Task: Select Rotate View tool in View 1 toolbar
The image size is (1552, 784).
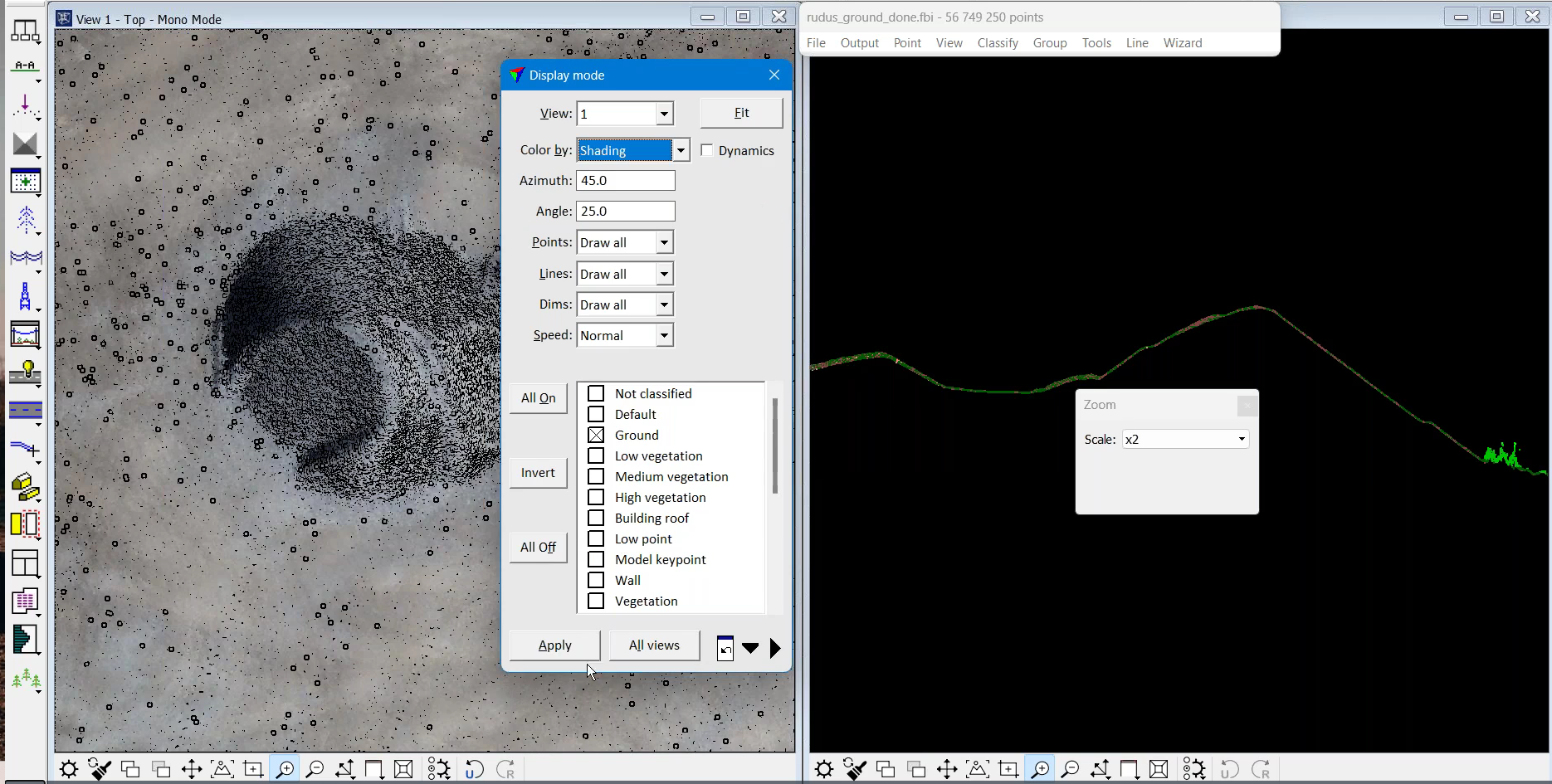Action: [x=345, y=769]
